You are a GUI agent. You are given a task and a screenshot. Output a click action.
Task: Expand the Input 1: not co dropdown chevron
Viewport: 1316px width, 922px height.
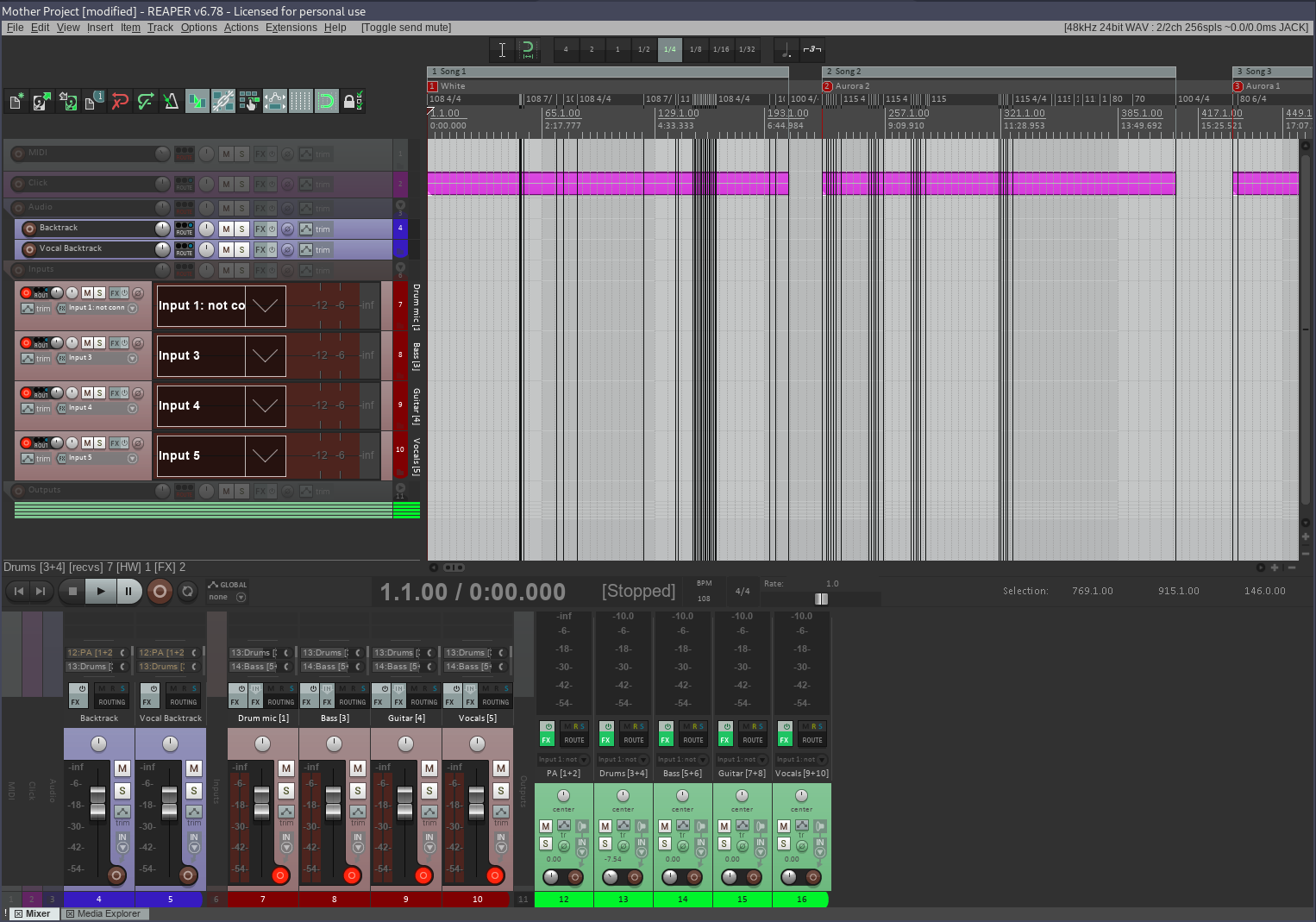(x=265, y=305)
